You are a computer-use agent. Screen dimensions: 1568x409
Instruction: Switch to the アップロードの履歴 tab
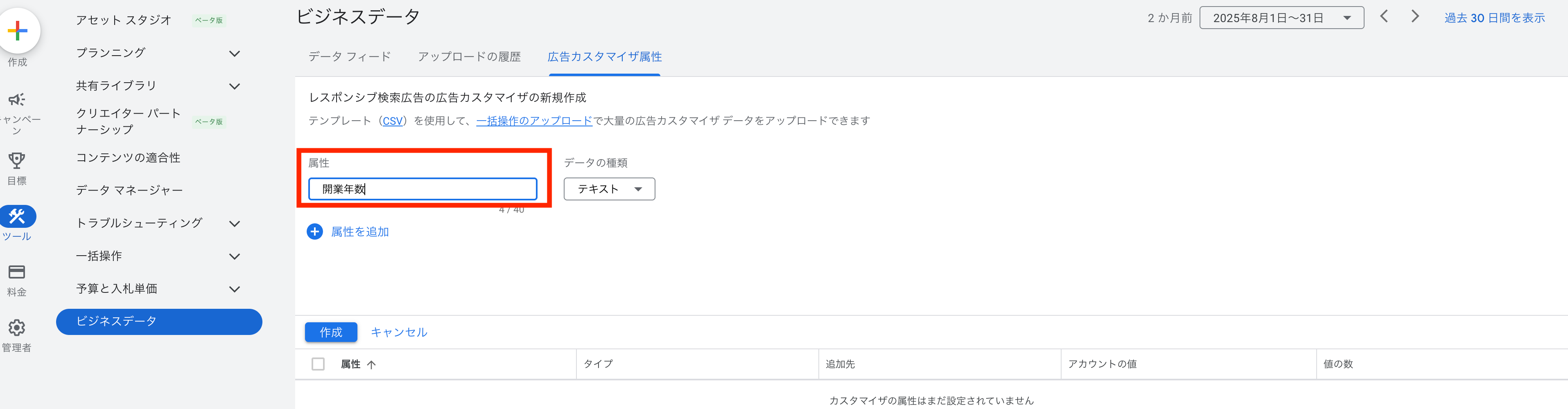point(469,56)
